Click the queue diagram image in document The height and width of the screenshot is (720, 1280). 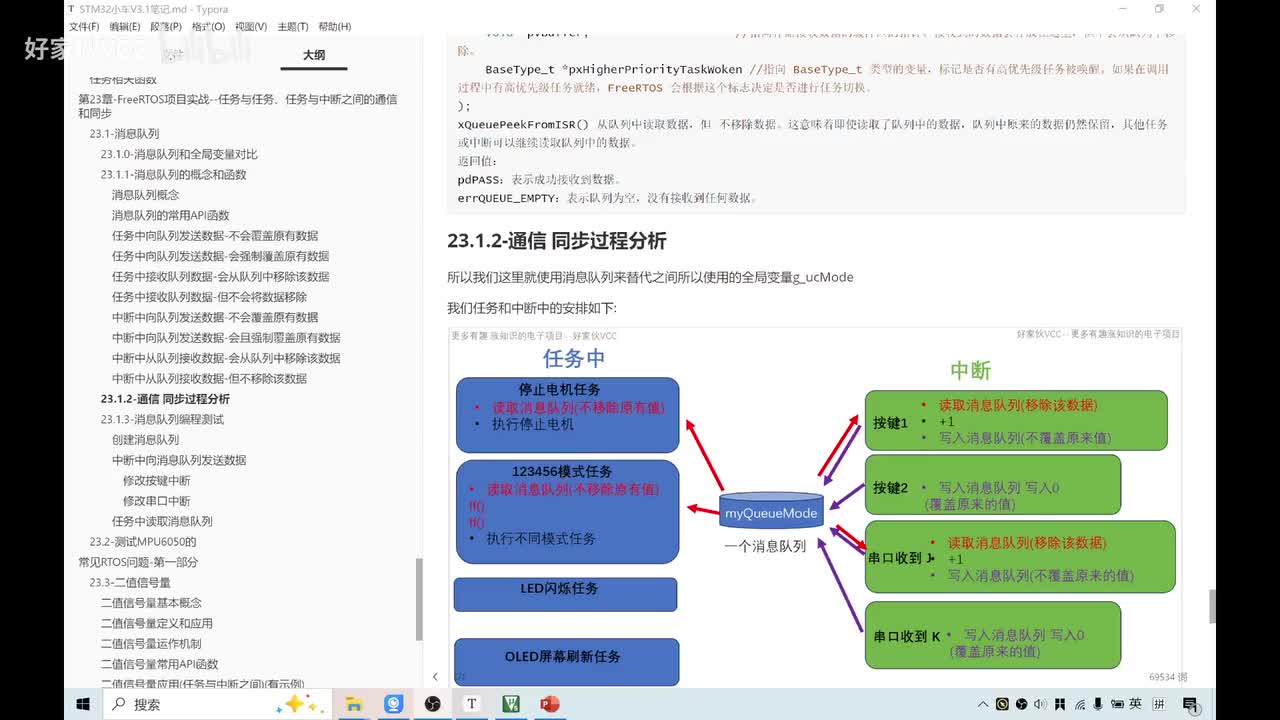(815, 505)
